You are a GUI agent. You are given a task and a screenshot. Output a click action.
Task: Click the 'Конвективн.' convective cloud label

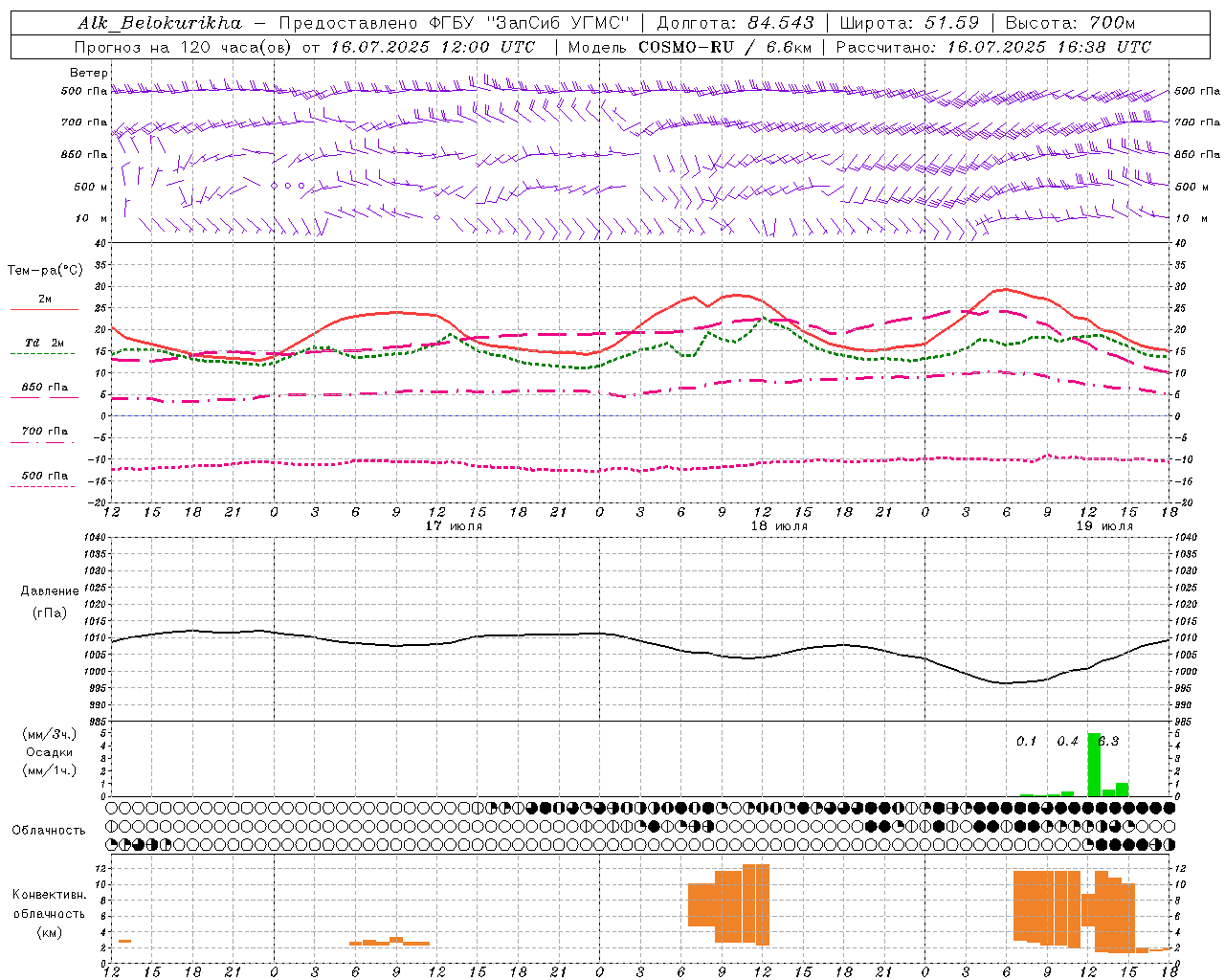50,895
